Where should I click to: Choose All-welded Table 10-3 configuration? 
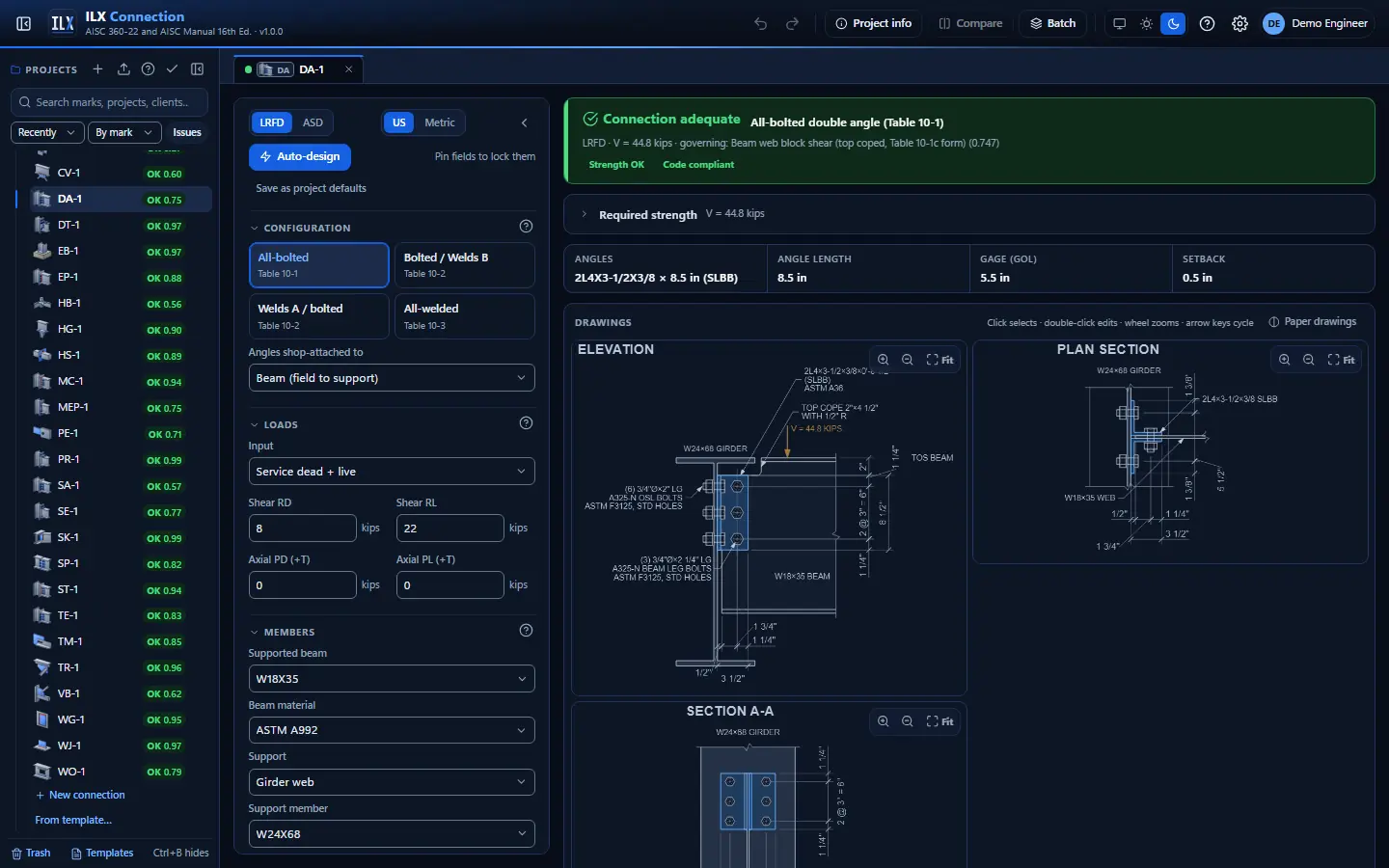pos(464,316)
